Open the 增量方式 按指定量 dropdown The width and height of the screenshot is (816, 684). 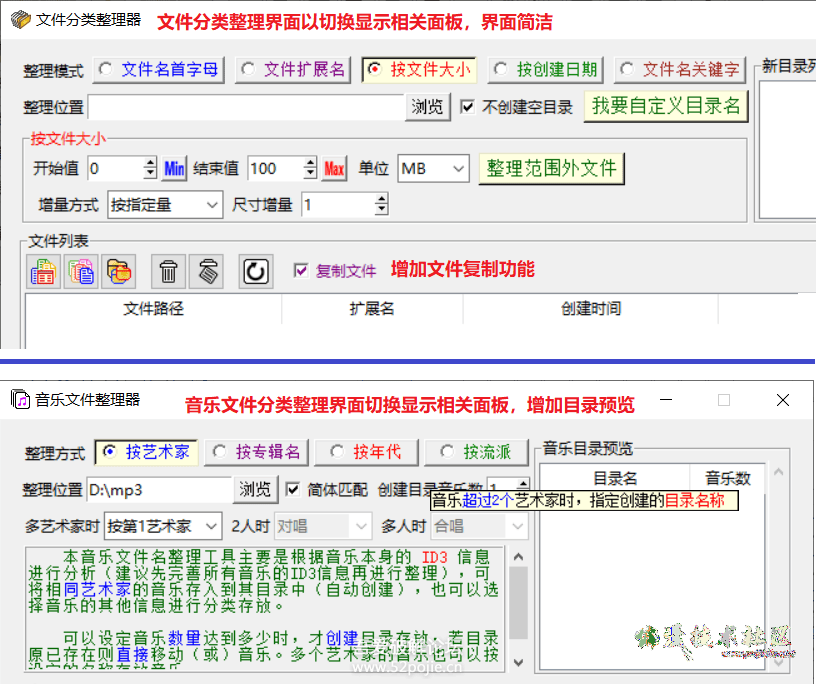(165, 205)
